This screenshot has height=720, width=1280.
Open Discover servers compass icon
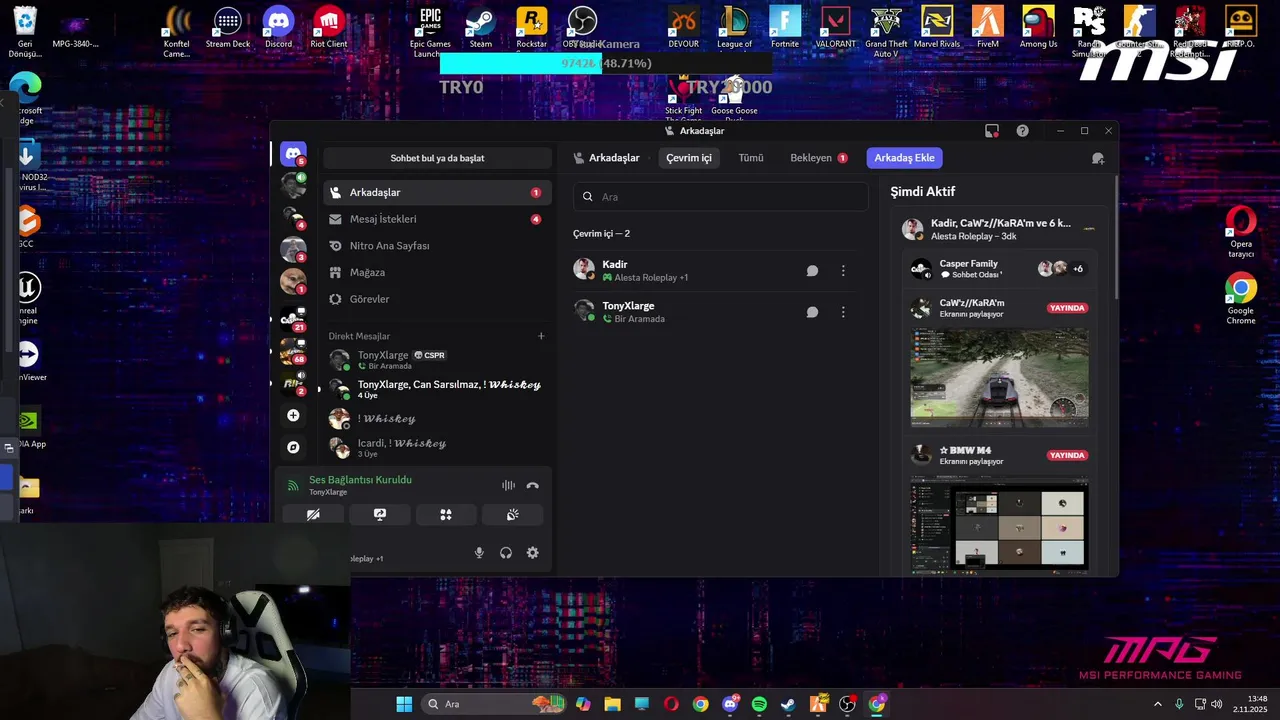293,447
